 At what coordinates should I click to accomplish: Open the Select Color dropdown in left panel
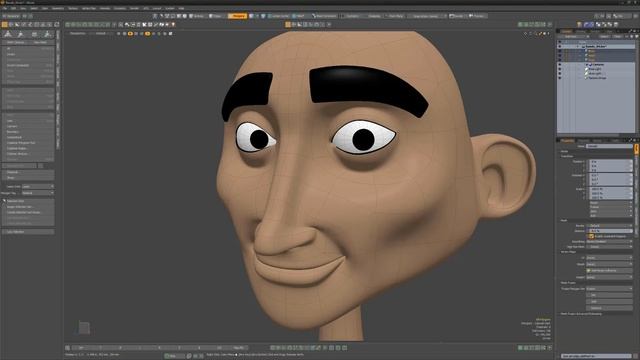click(x=38, y=187)
